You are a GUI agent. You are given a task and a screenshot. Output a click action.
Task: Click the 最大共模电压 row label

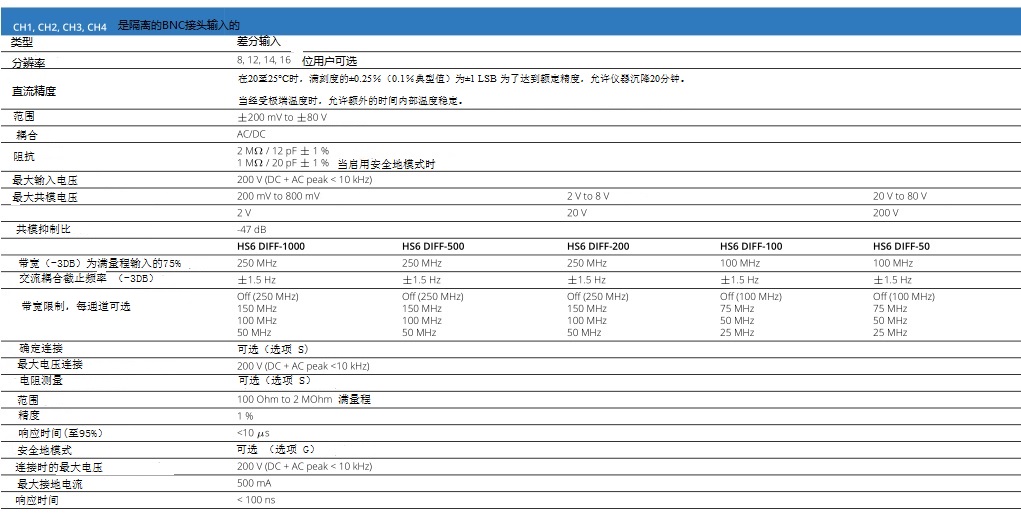coord(45,198)
